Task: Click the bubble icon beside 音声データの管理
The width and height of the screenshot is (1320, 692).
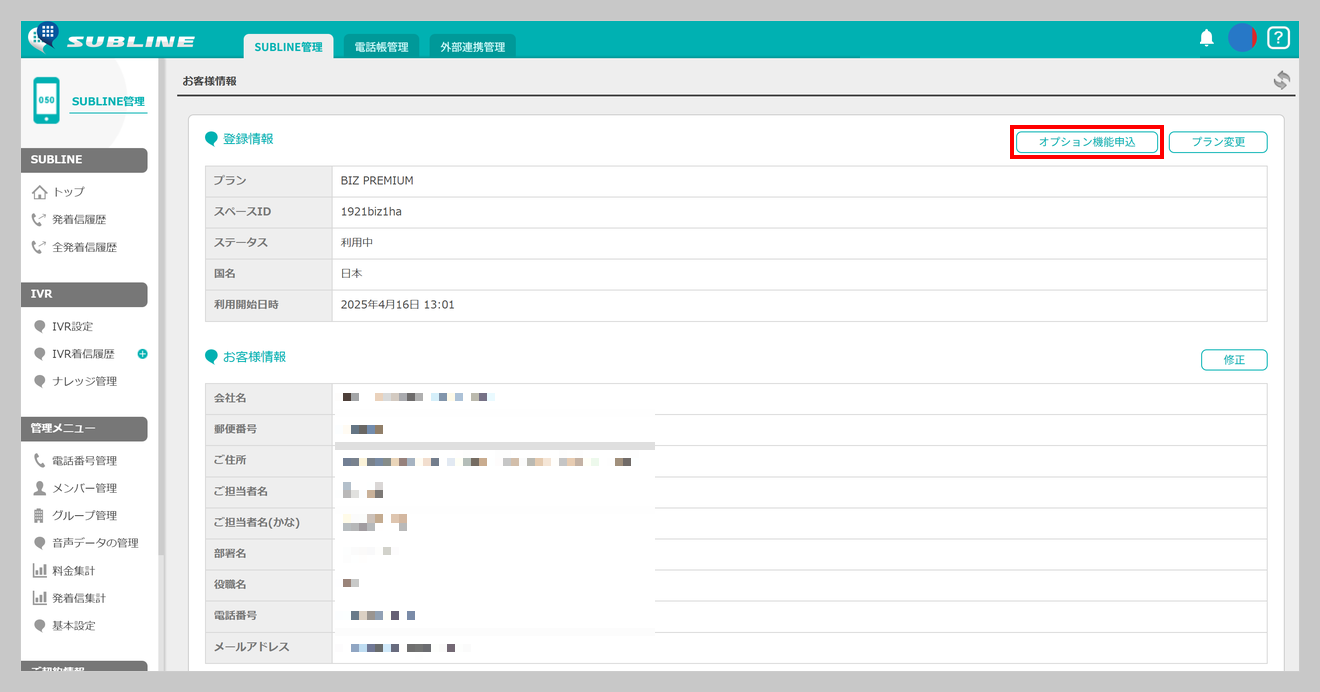Action: [40, 543]
